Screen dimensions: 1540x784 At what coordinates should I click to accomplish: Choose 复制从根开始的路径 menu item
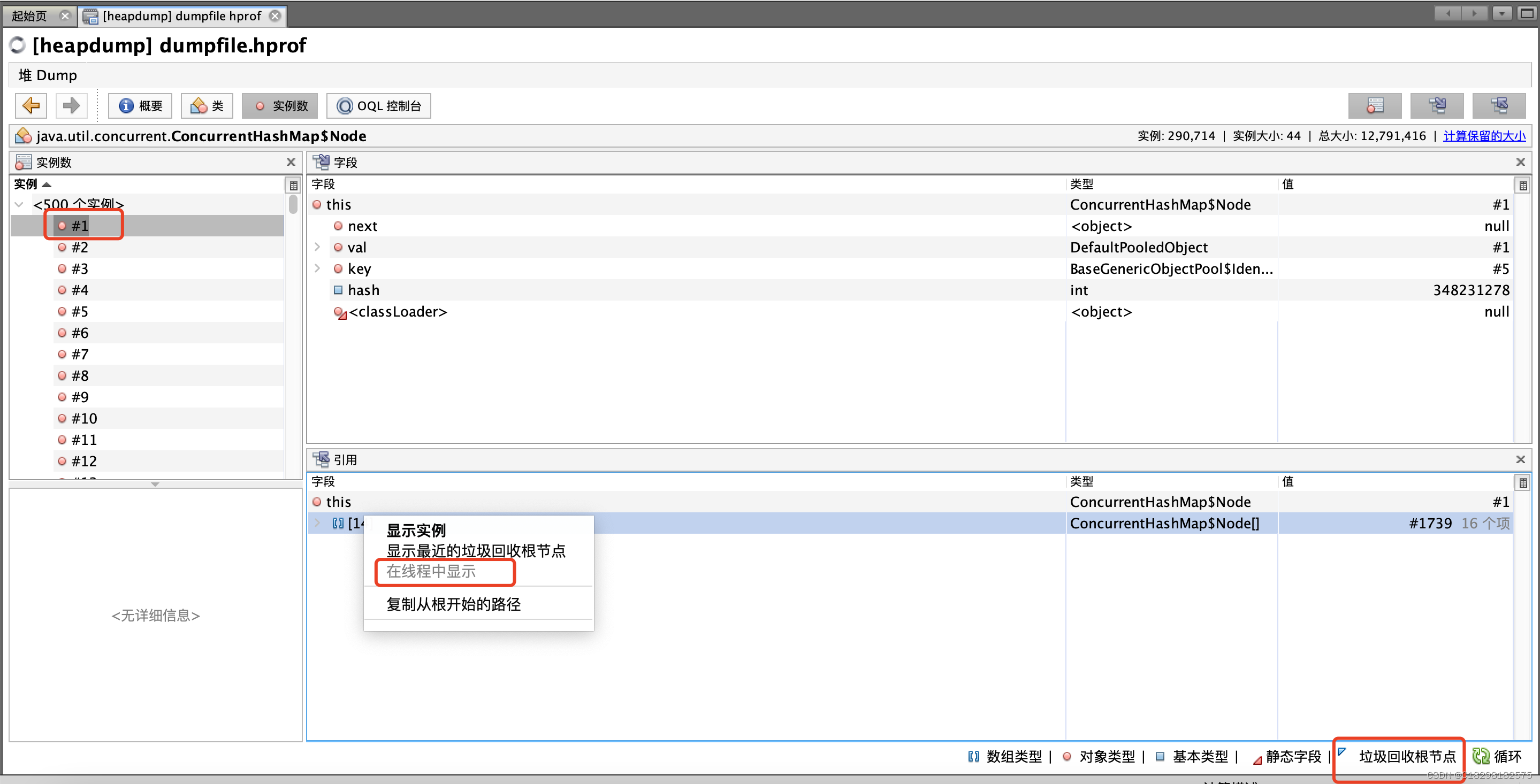pyautogui.click(x=478, y=604)
